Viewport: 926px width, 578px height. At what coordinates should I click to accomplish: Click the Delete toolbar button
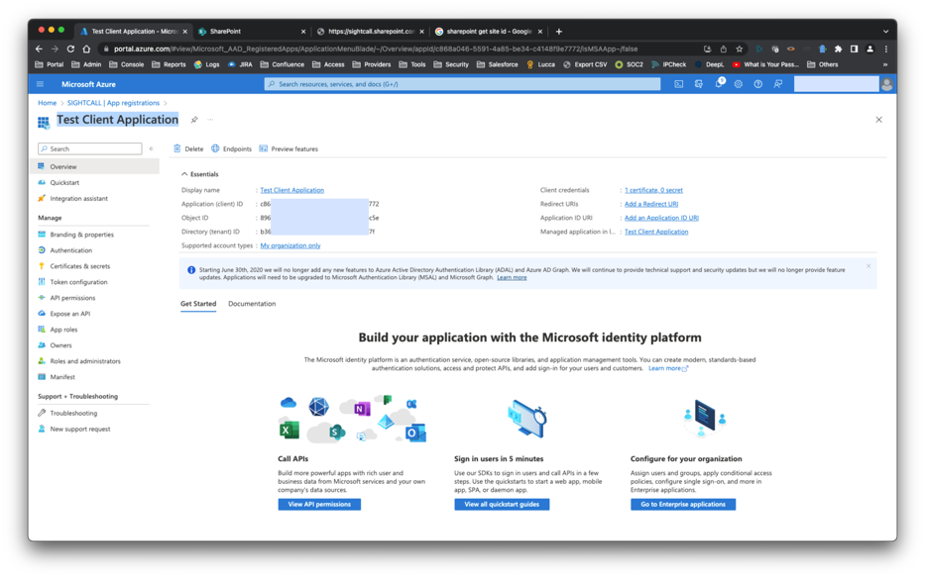click(188, 149)
